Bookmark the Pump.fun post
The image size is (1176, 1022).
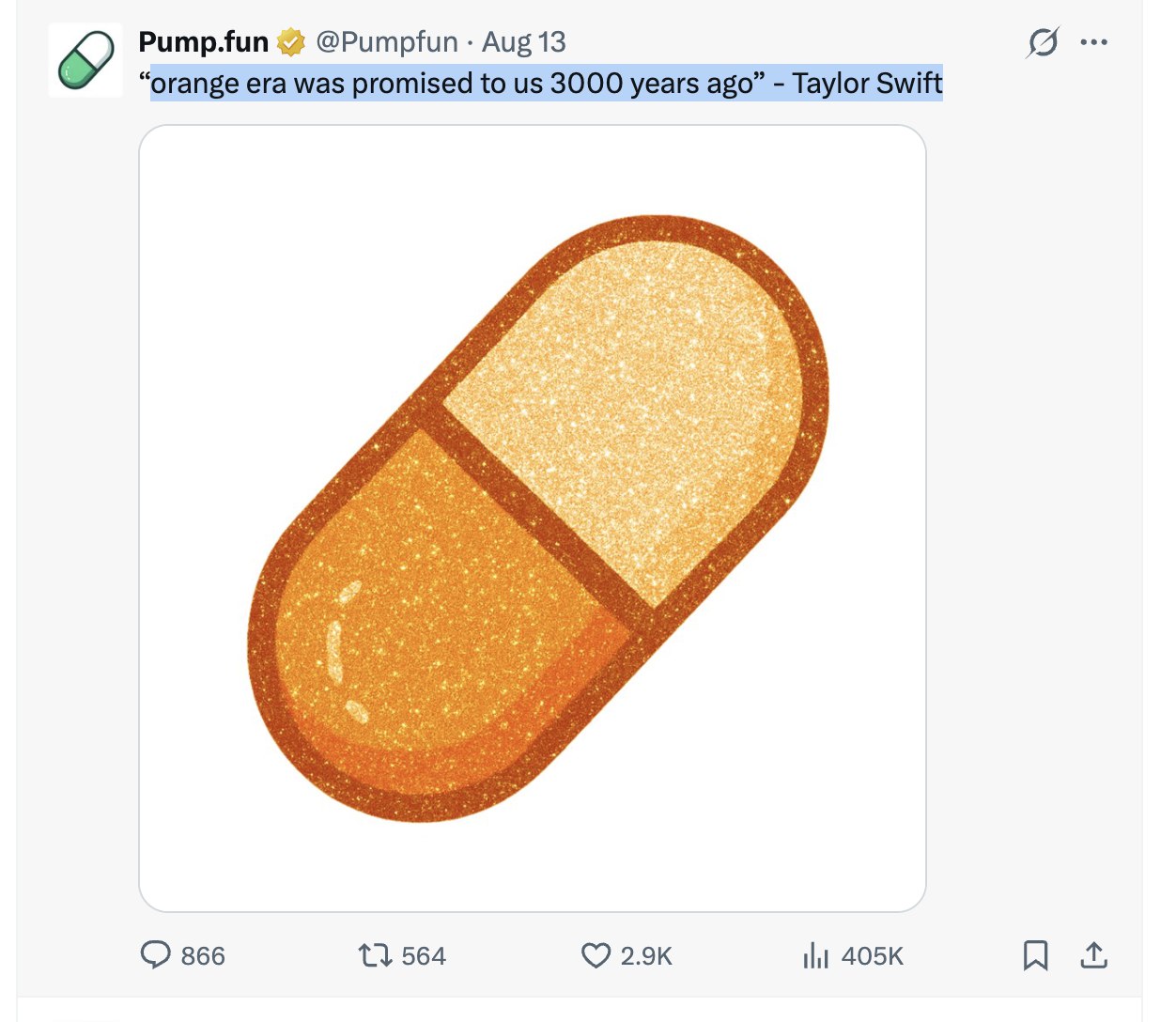(x=1035, y=955)
